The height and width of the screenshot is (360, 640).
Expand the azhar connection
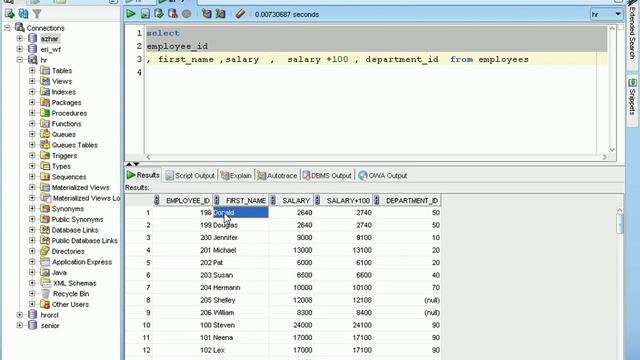pyautogui.click(x=20, y=38)
